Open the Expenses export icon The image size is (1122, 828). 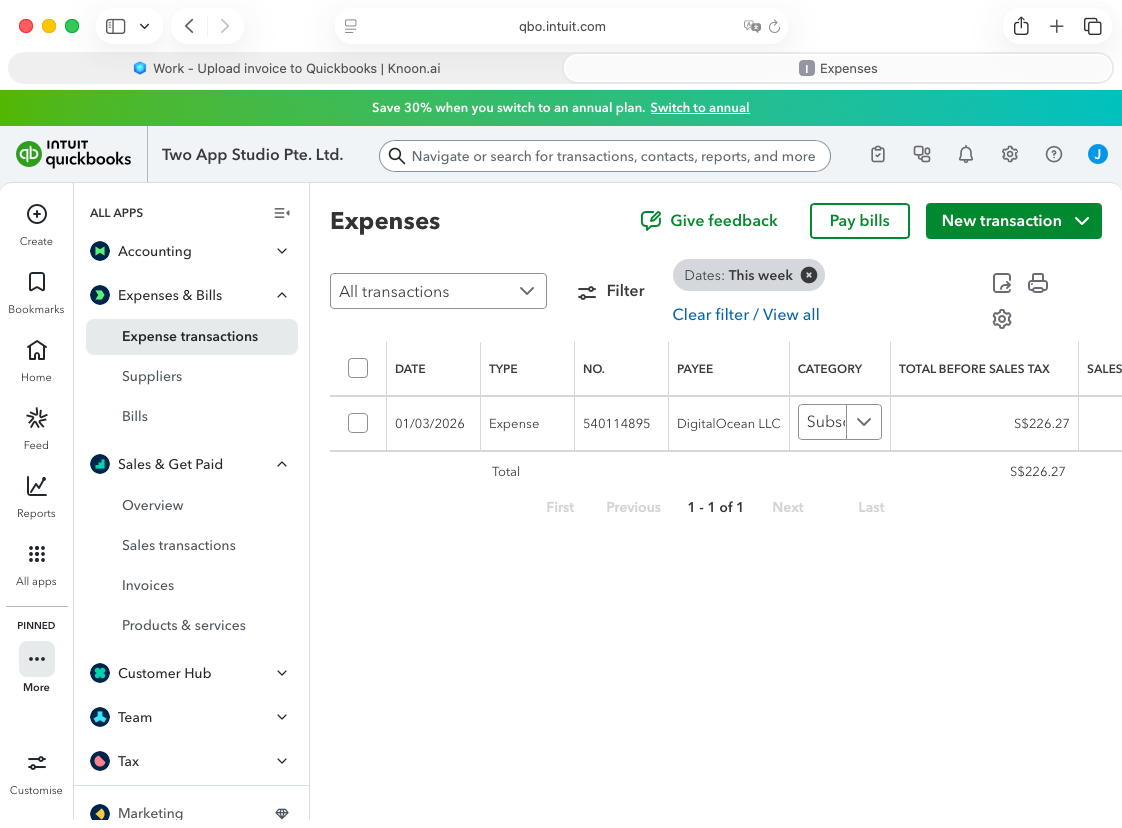point(1002,283)
